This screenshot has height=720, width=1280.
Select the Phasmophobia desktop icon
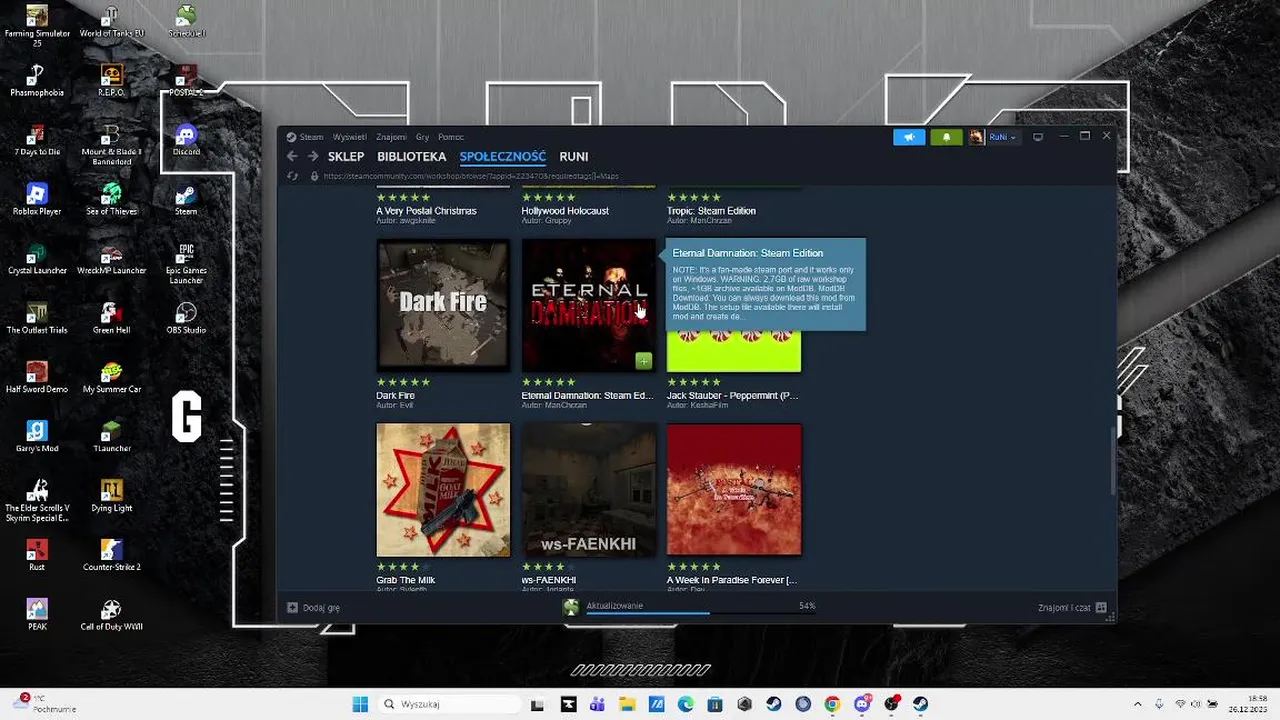[37, 81]
